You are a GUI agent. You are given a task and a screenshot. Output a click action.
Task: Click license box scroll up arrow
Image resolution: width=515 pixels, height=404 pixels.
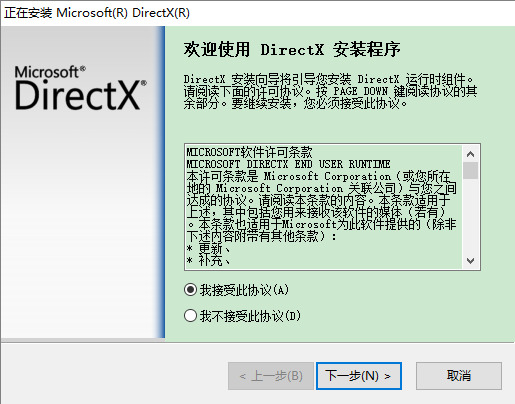470,154
